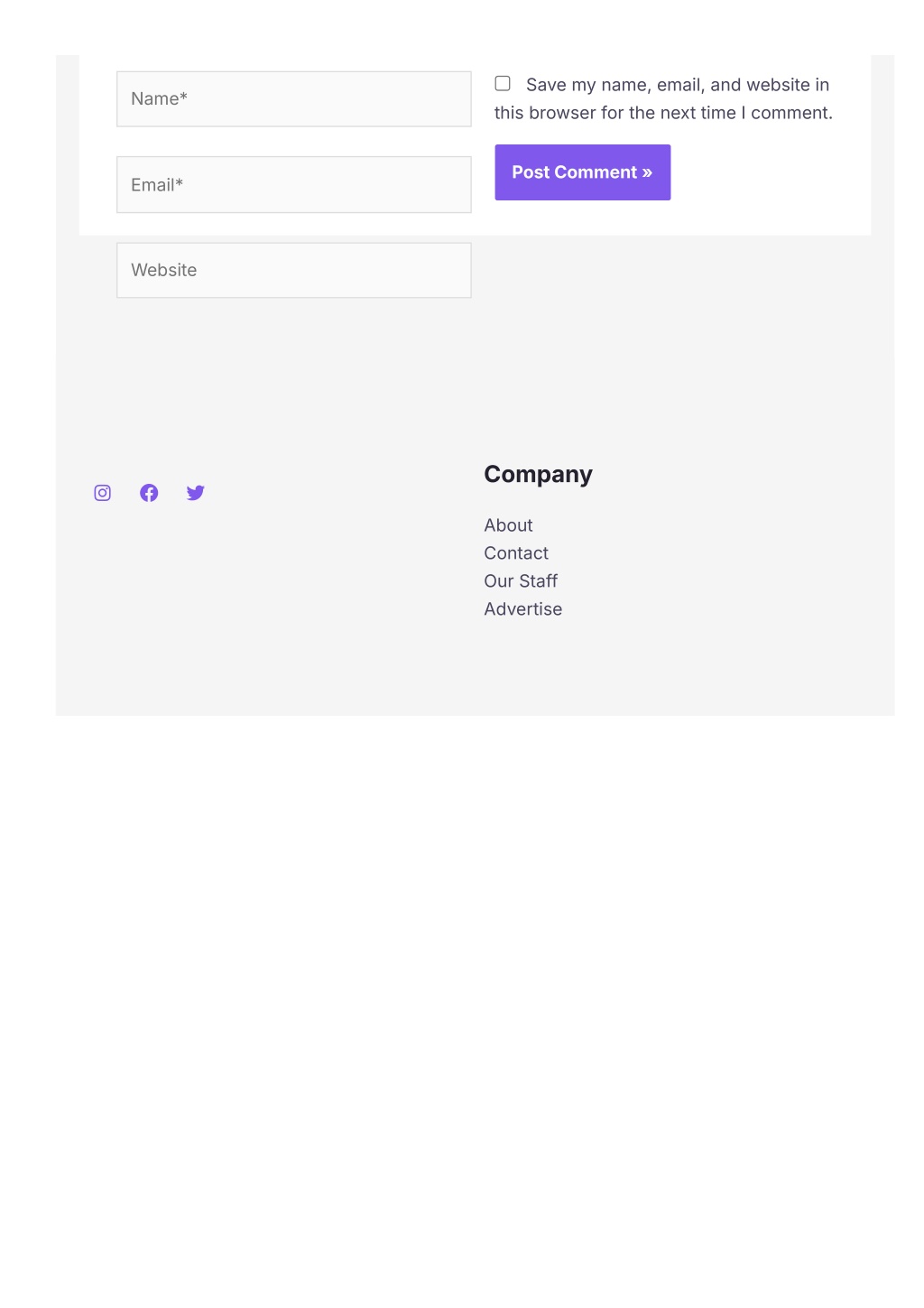Click the Twitter bird icon
The height and width of the screenshot is (1308, 924).
(196, 493)
